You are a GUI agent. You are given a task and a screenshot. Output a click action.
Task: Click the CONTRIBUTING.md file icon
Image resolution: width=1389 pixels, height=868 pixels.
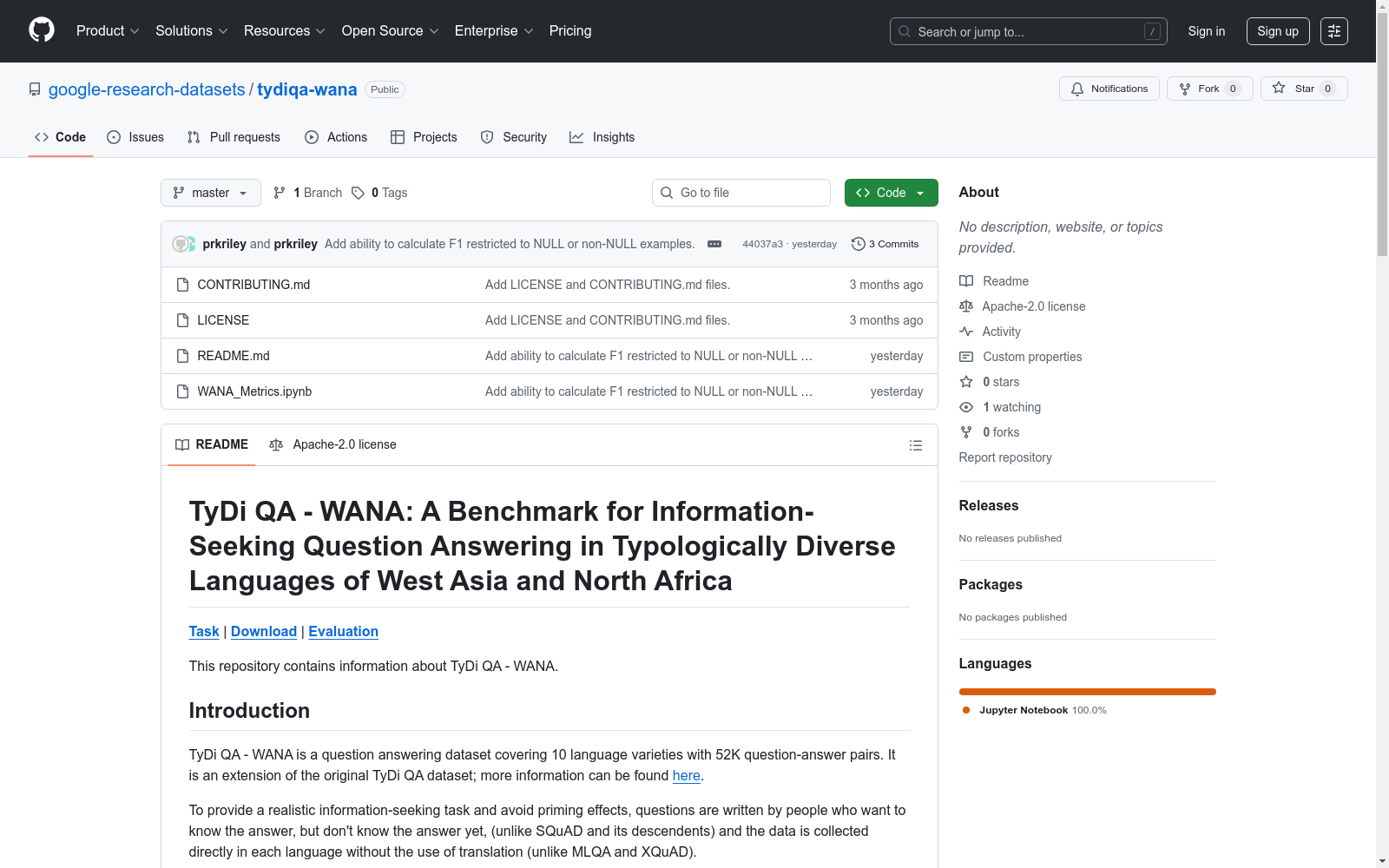(182, 285)
